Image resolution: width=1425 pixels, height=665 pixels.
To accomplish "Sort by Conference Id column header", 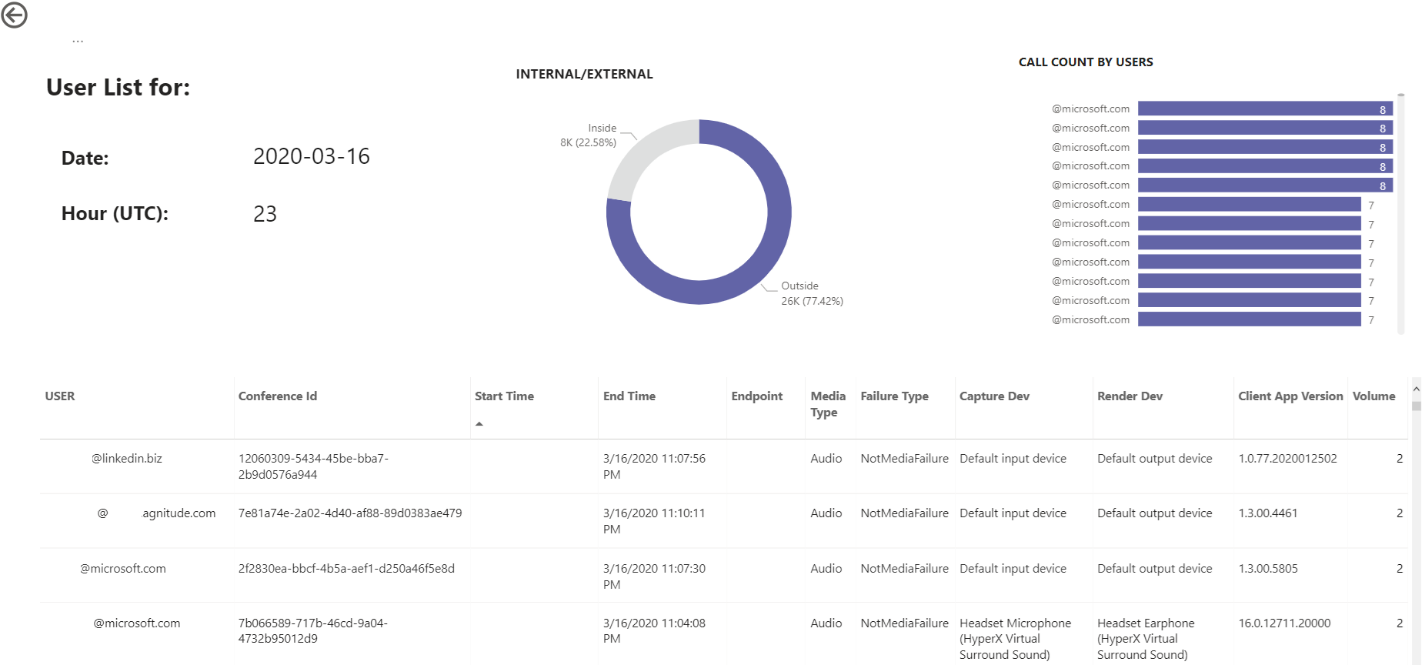I will [x=278, y=396].
